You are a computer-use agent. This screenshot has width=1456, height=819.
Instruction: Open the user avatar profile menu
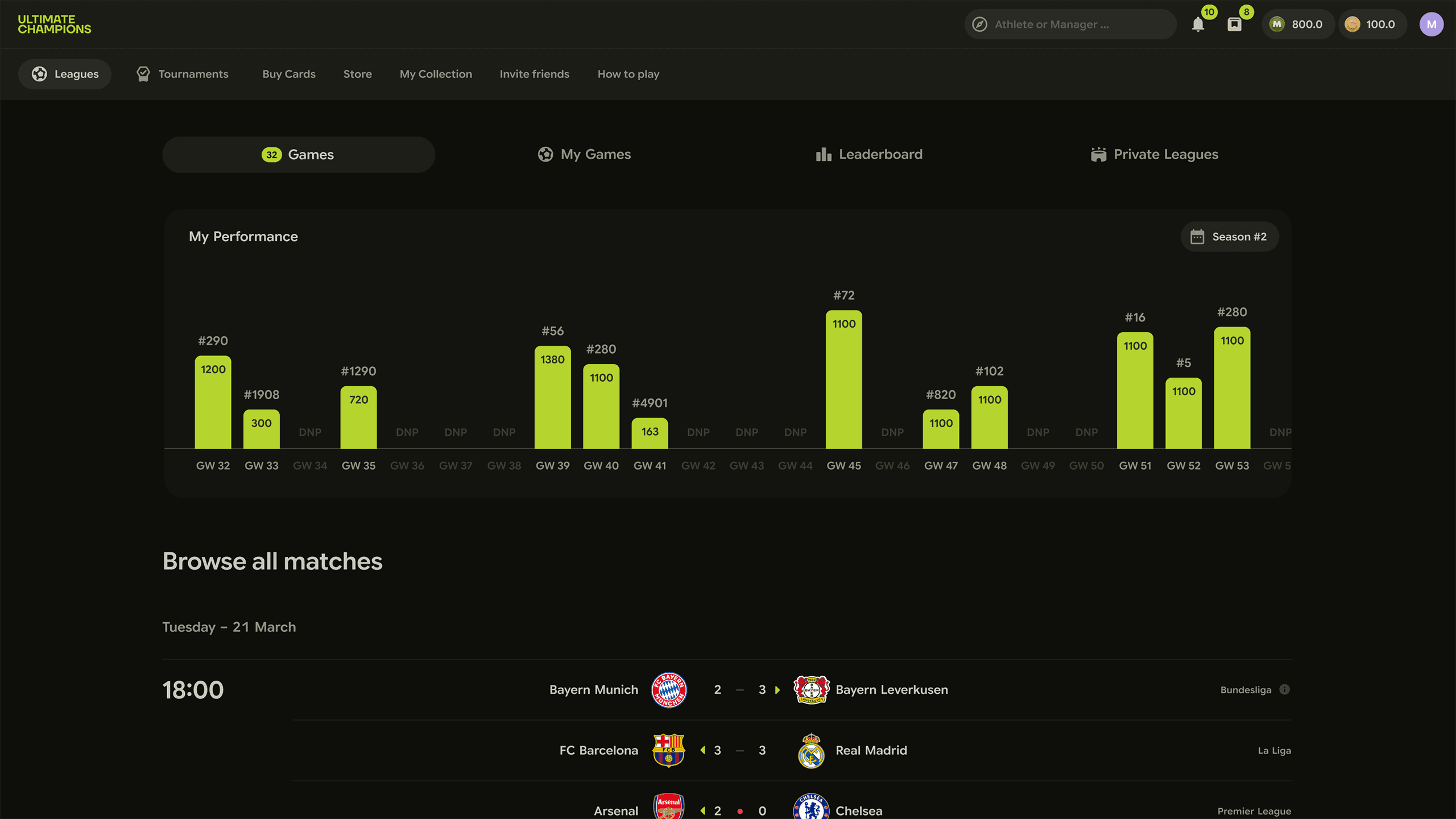(x=1431, y=24)
